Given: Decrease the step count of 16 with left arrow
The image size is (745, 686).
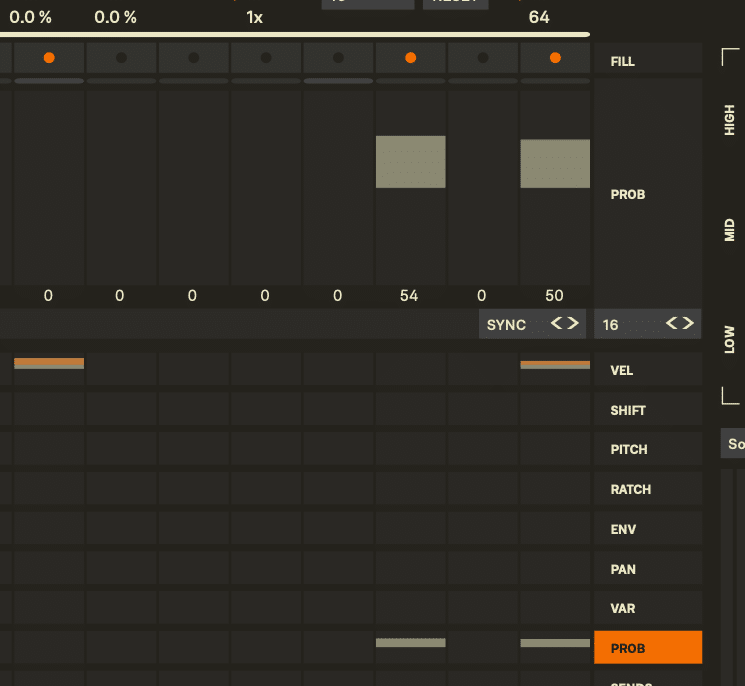Looking at the screenshot, I should click(x=672, y=324).
